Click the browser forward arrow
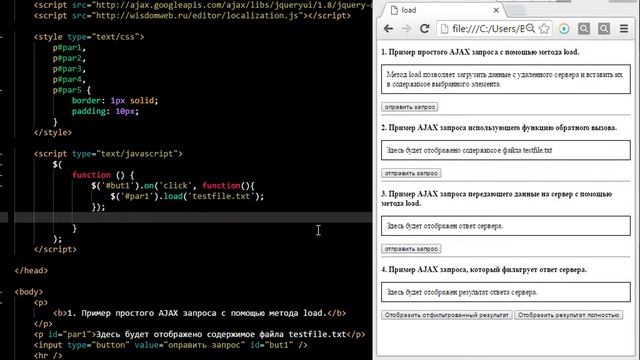 pyautogui.click(x=407, y=29)
